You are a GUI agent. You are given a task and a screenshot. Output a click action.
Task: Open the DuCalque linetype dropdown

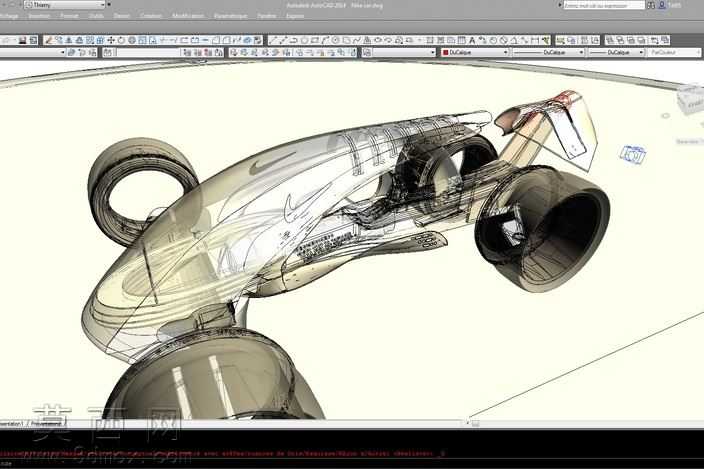coord(548,53)
